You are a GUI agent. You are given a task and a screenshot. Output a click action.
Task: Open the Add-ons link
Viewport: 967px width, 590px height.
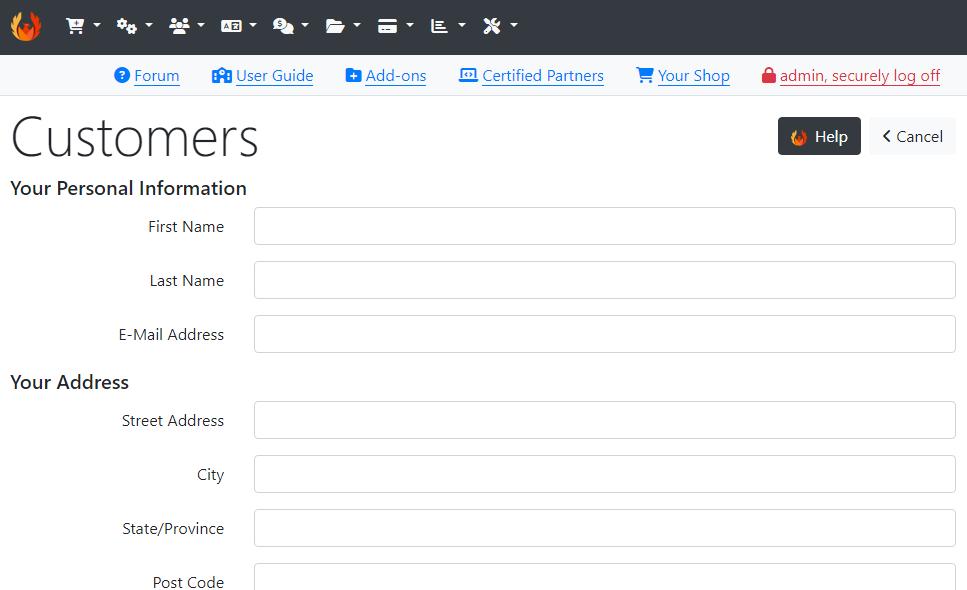coord(396,76)
